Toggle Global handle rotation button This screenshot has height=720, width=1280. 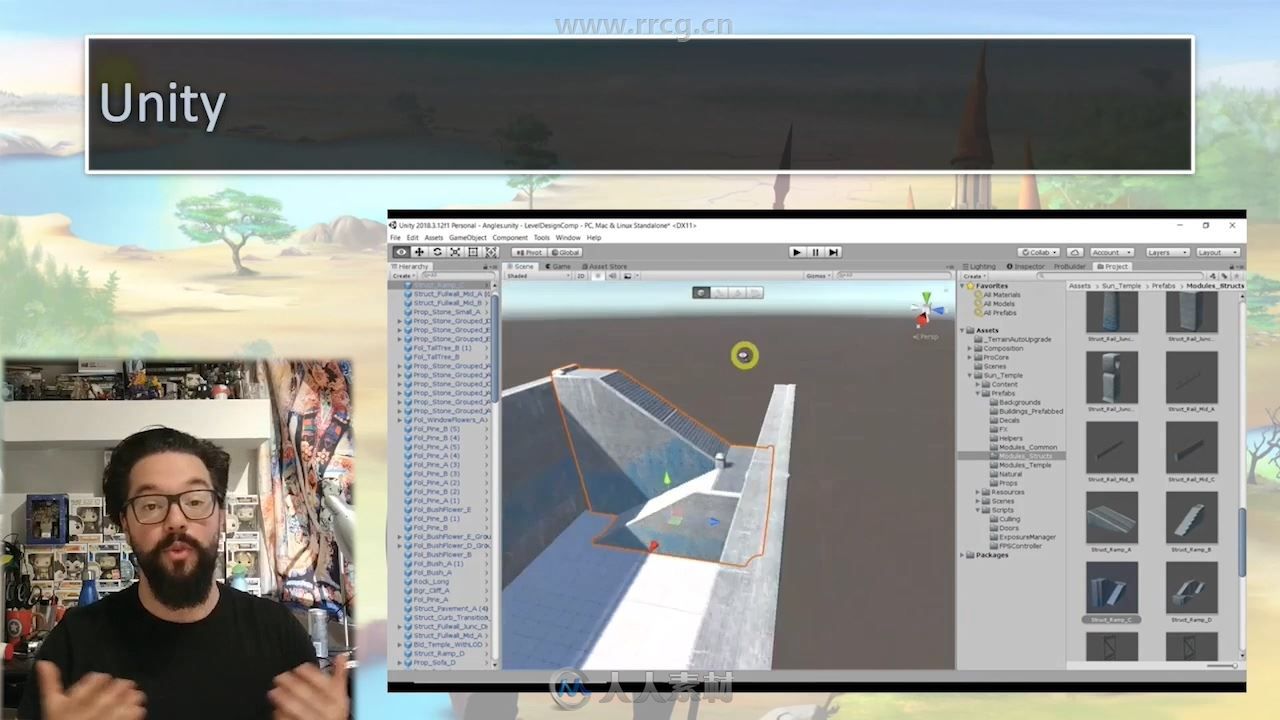coord(564,252)
